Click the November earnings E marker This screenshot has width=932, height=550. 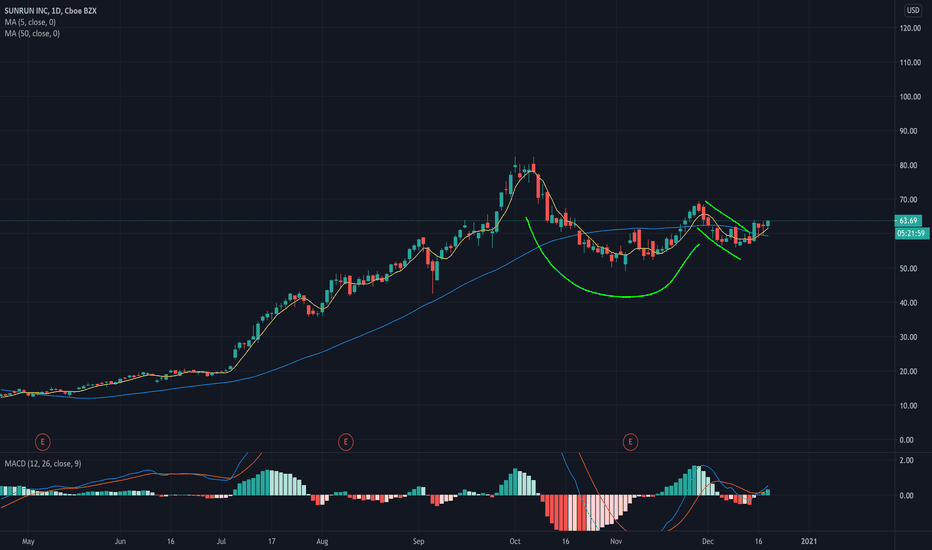(x=630, y=442)
